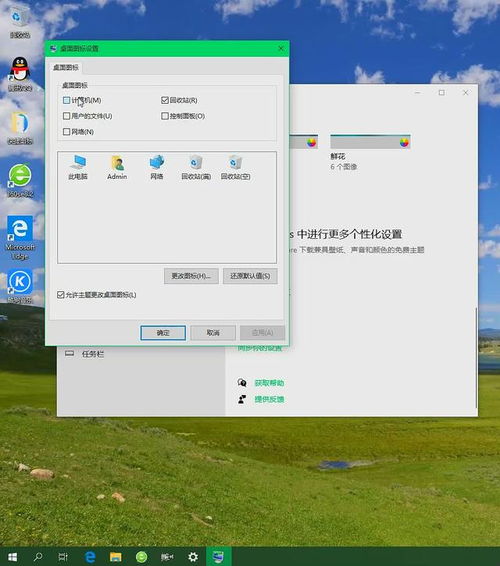Click the 获取帮助 help chat icon

(242, 382)
